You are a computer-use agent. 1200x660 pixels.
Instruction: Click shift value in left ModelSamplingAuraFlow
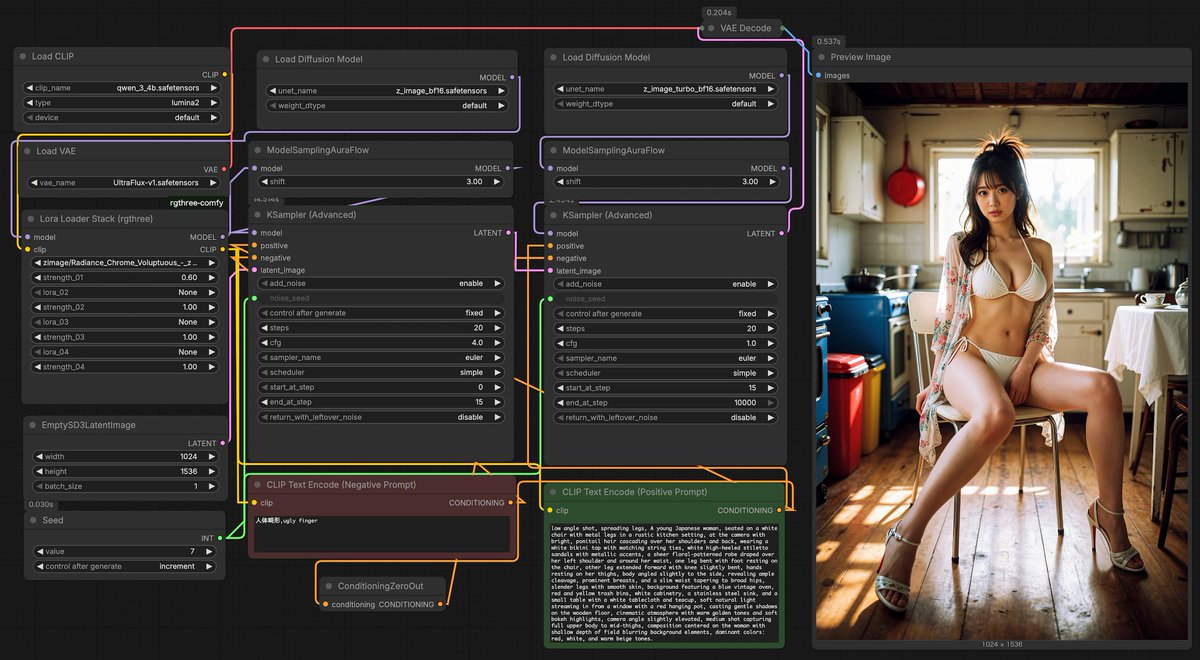pyautogui.click(x=381, y=182)
